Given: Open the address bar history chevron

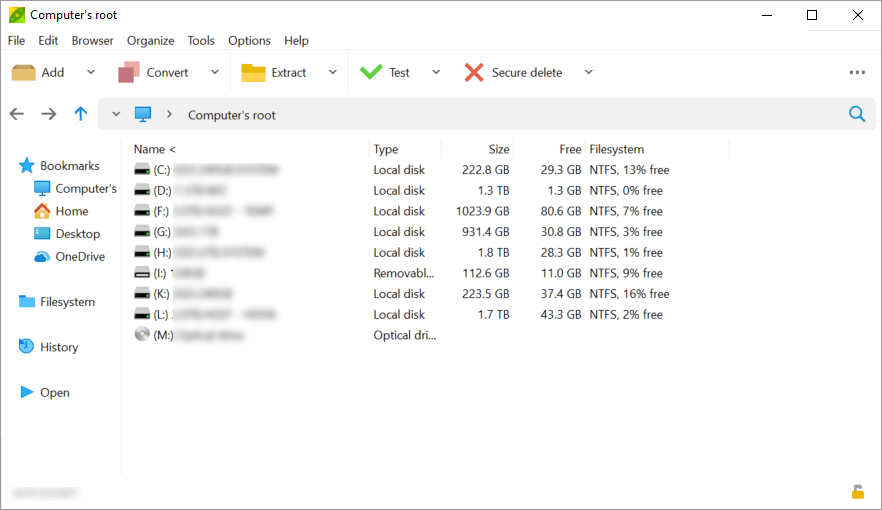Looking at the screenshot, I should tap(116, 114).
